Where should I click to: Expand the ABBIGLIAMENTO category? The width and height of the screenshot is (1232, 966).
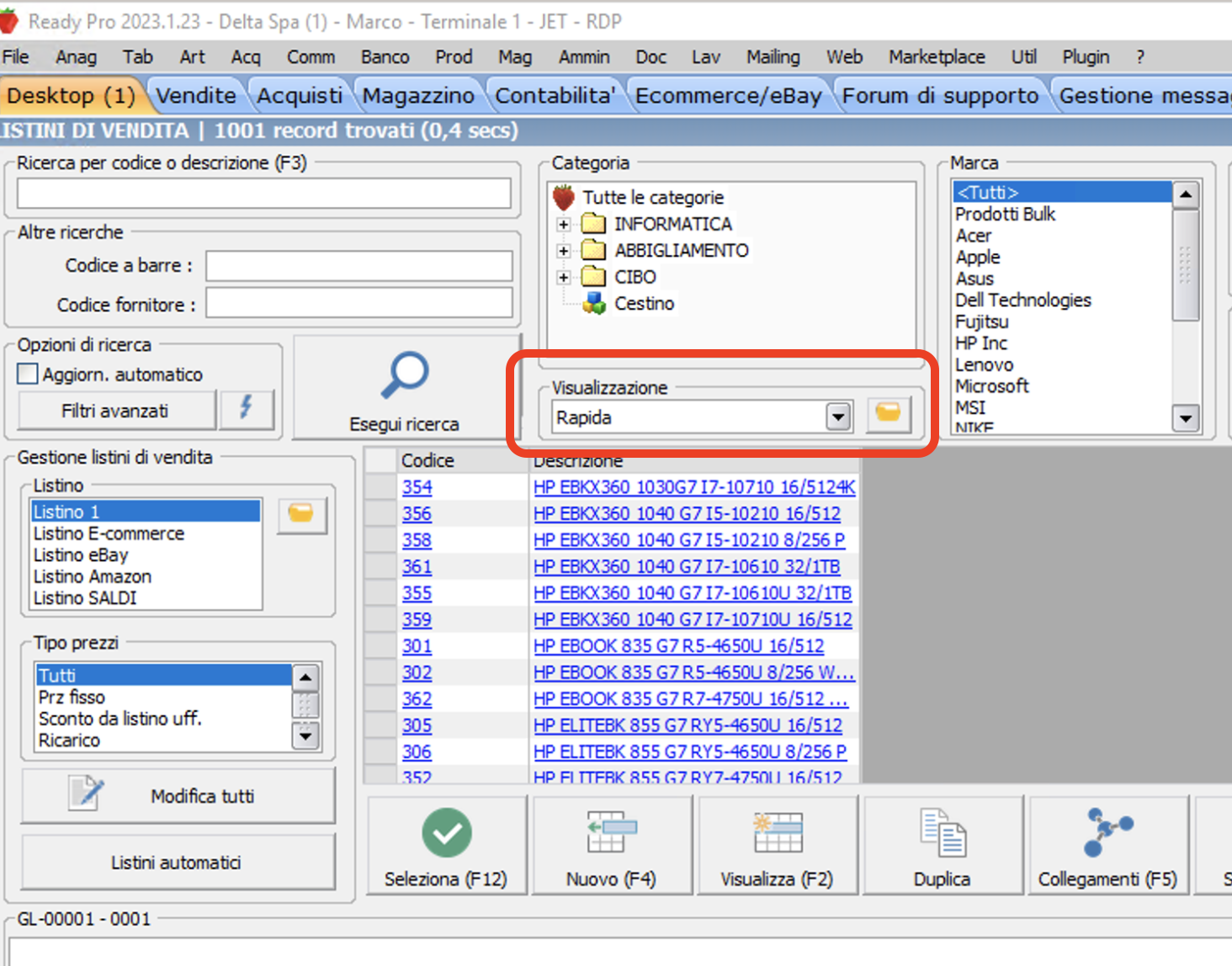[564, 251]
